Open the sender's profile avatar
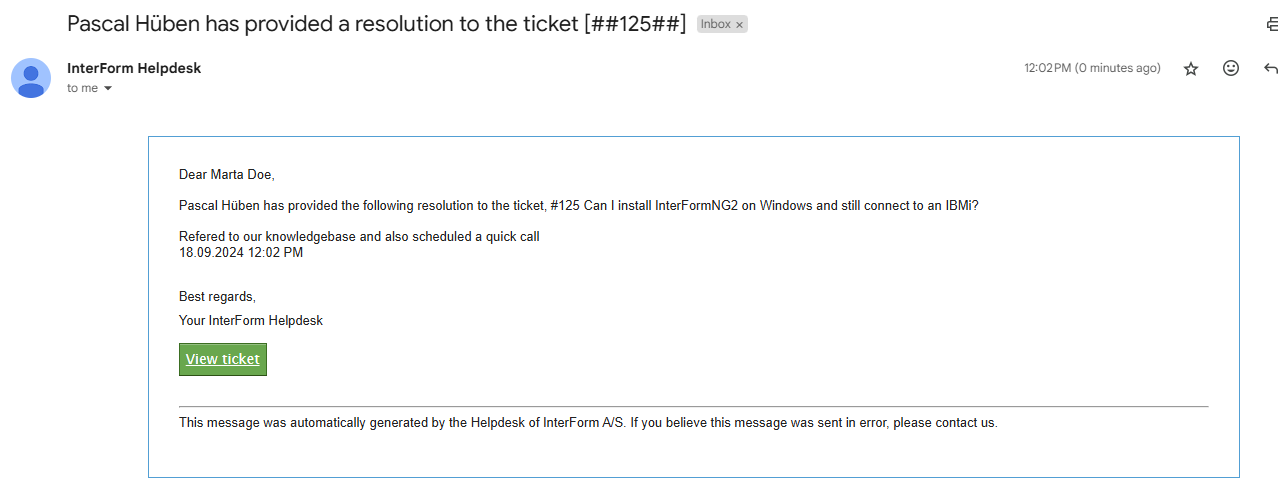 31,78
